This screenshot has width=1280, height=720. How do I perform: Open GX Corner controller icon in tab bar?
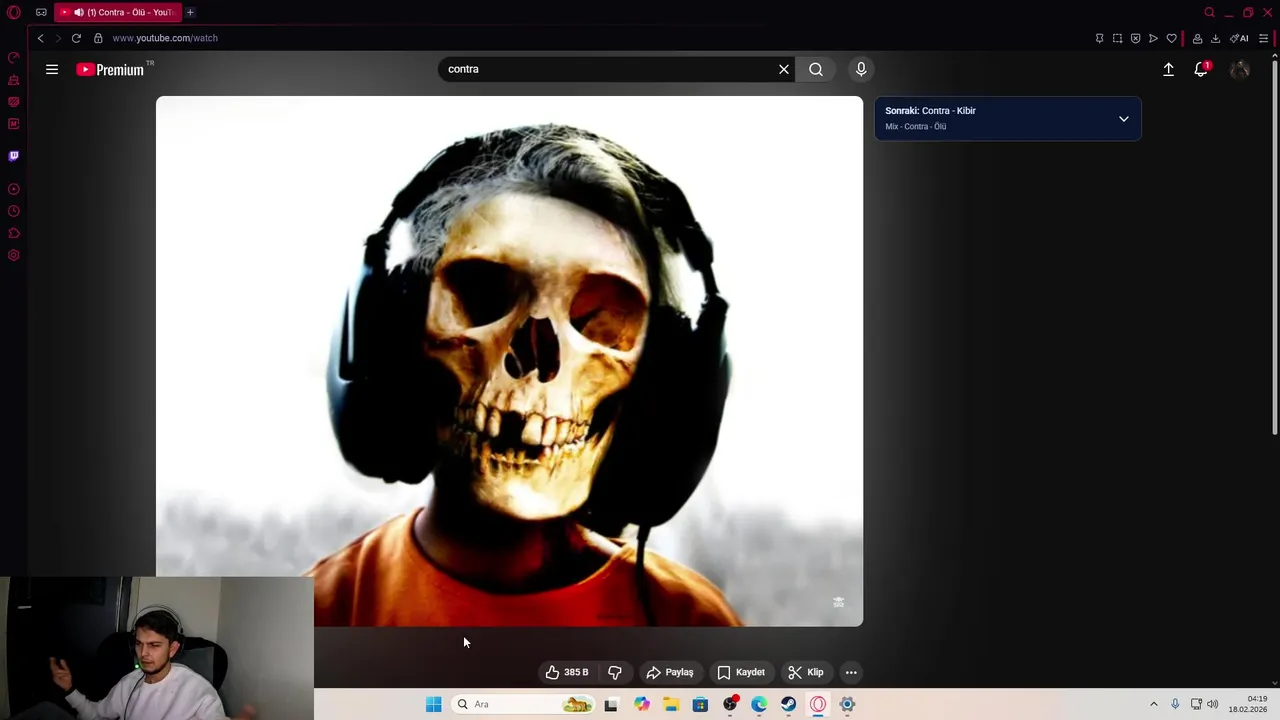[41, 13]
